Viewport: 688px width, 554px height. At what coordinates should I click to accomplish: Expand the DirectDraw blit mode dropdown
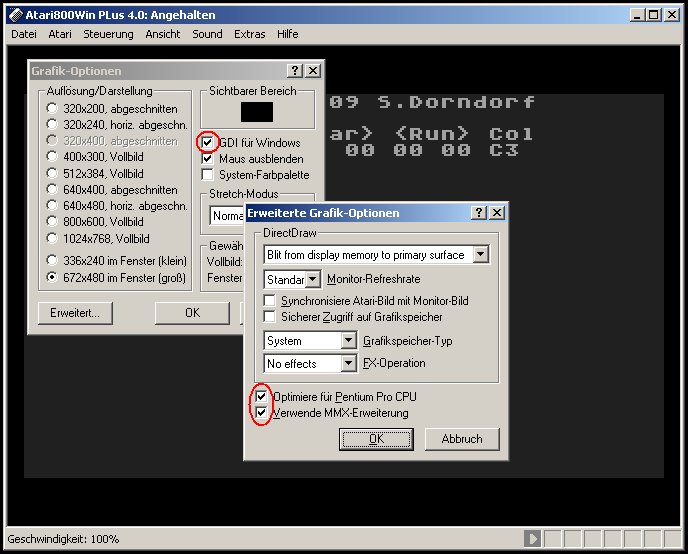tap(480, 254)
